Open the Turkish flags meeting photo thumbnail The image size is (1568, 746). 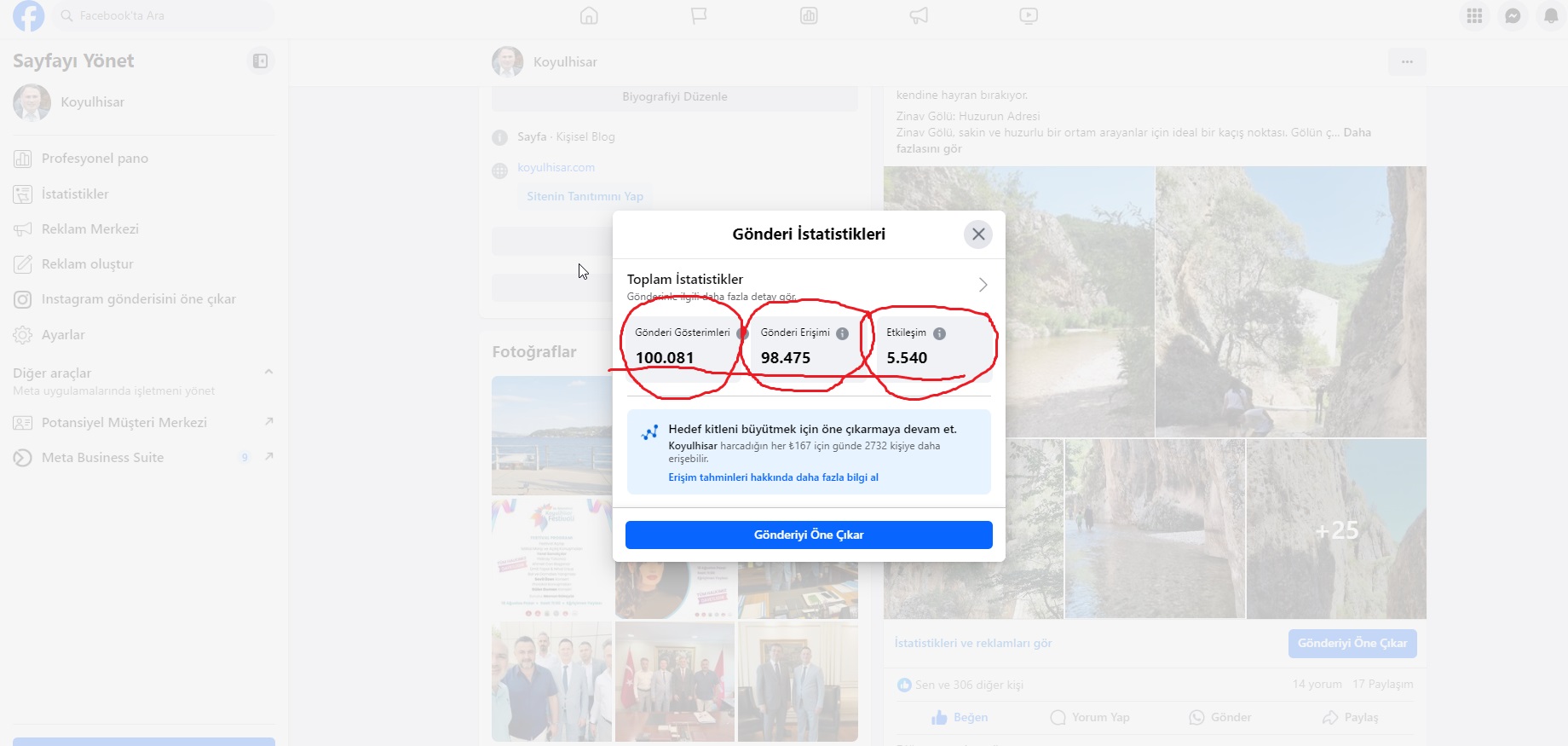click(675, 681)
